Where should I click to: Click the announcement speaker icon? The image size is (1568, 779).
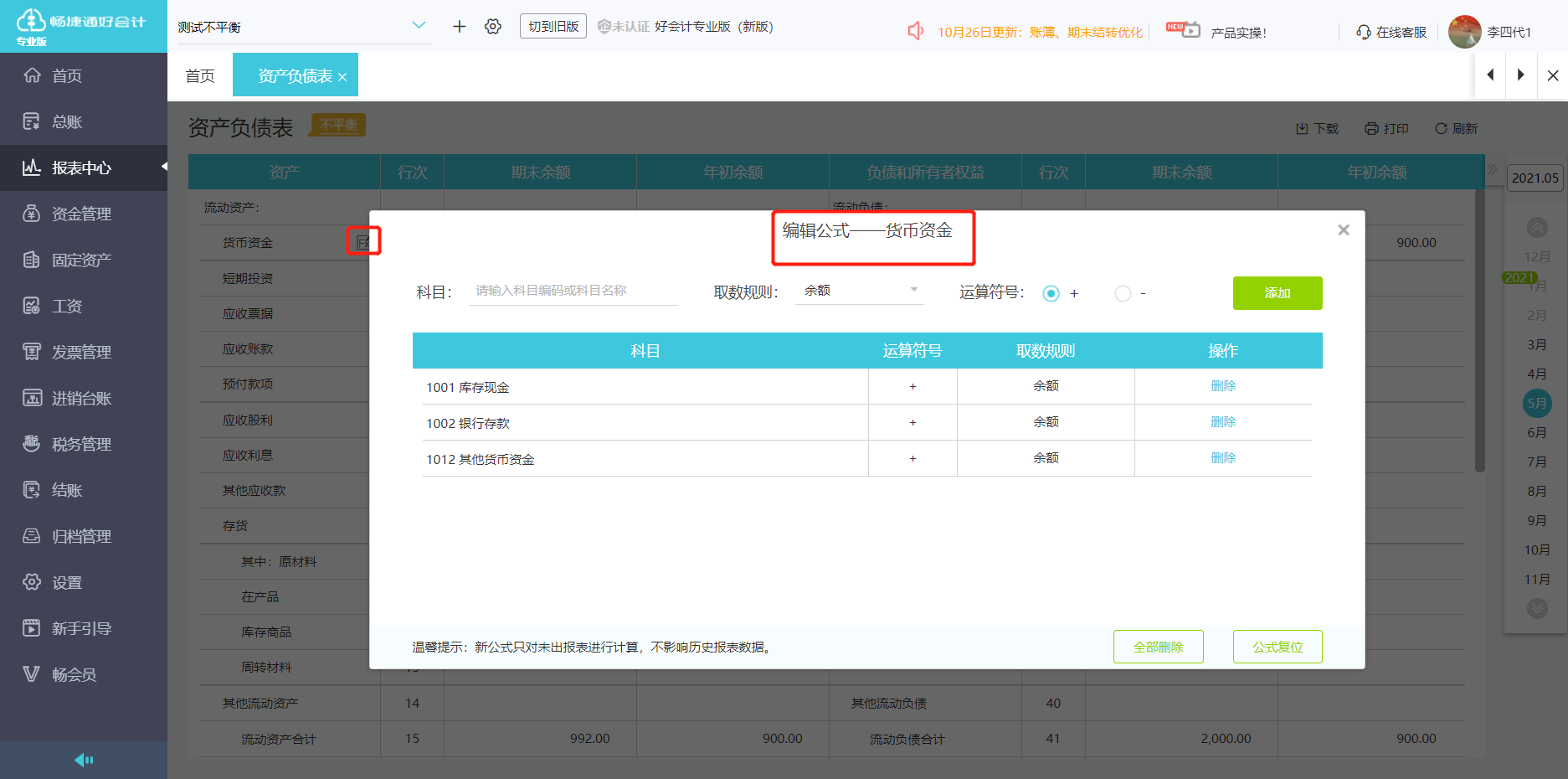coord(915,32)
